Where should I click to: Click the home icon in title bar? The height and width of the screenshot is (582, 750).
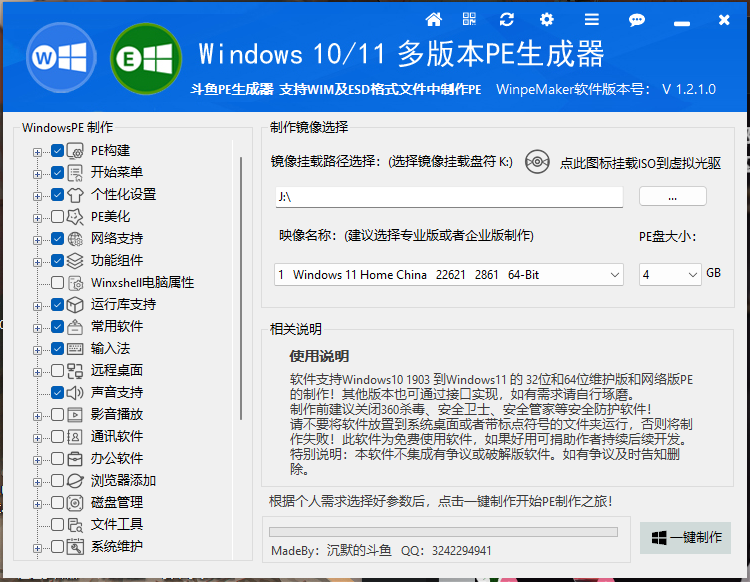pos(433,20)
